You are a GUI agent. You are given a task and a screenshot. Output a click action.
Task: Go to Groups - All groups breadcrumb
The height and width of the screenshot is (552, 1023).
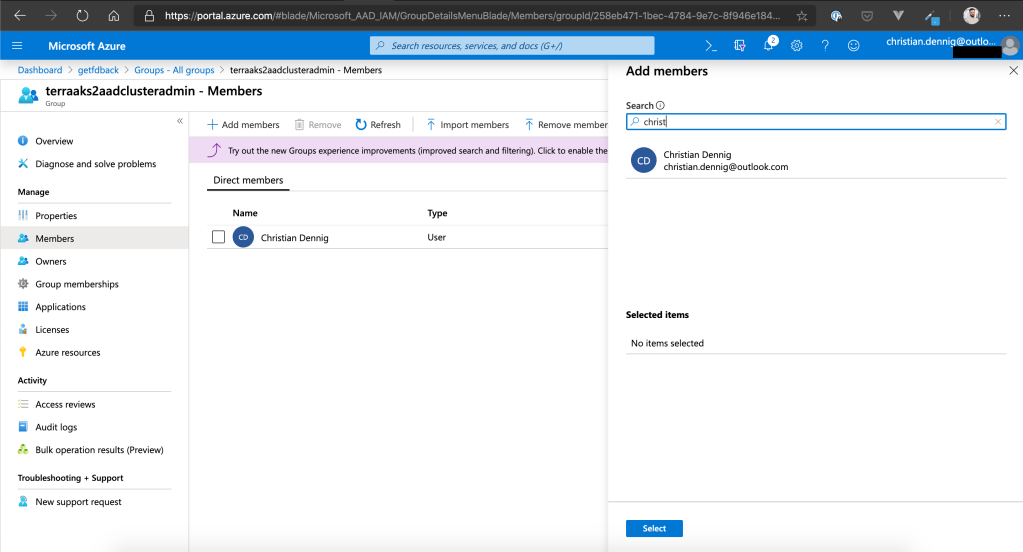pyautogui.click(x=174, y=70)
